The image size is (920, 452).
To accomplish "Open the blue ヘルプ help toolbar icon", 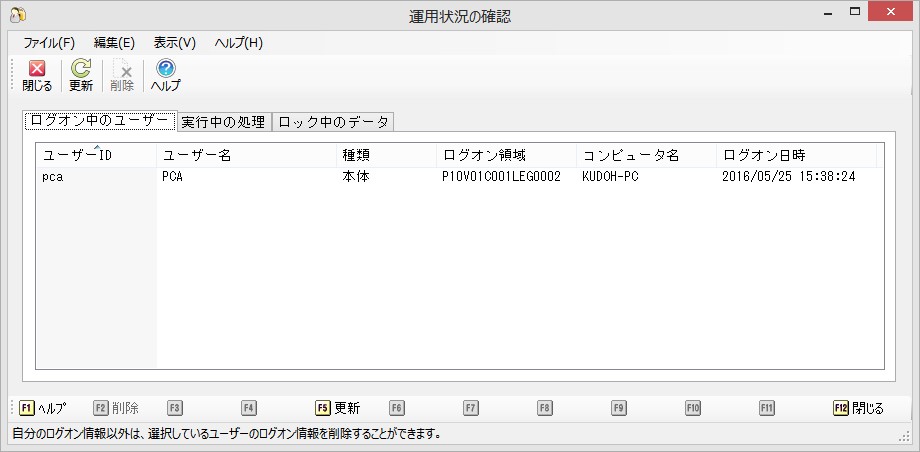I will click(166, 70).
